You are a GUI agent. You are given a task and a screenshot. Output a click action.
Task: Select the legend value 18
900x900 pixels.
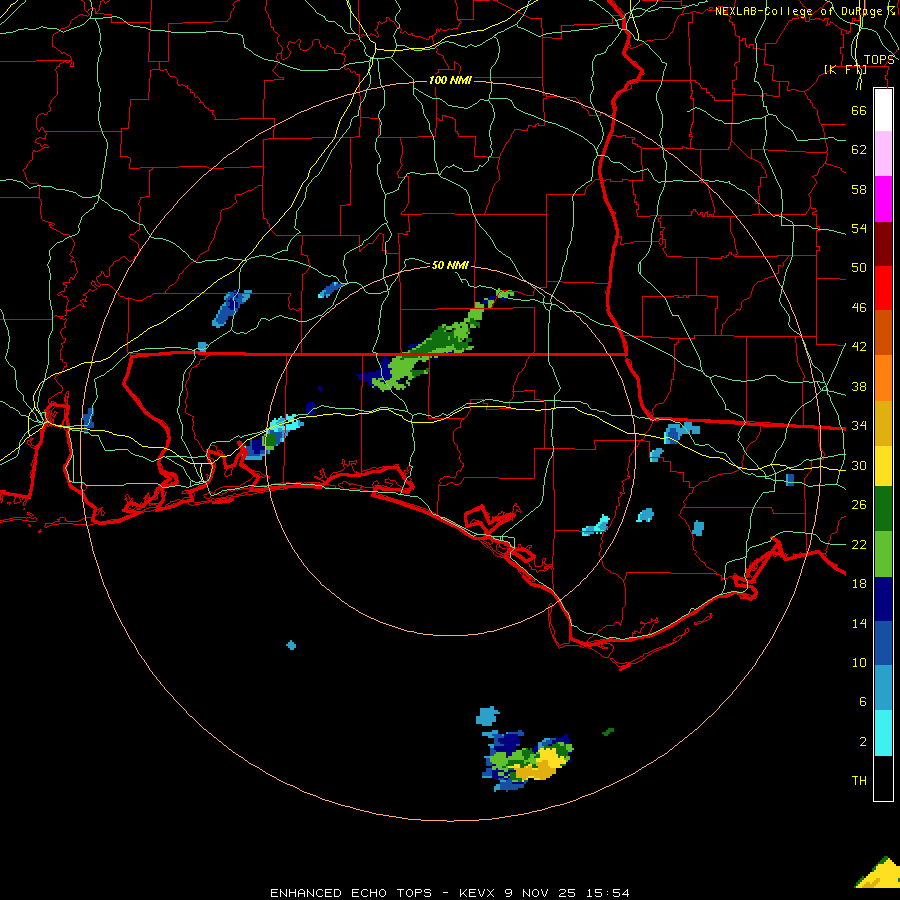click(859, 584)
